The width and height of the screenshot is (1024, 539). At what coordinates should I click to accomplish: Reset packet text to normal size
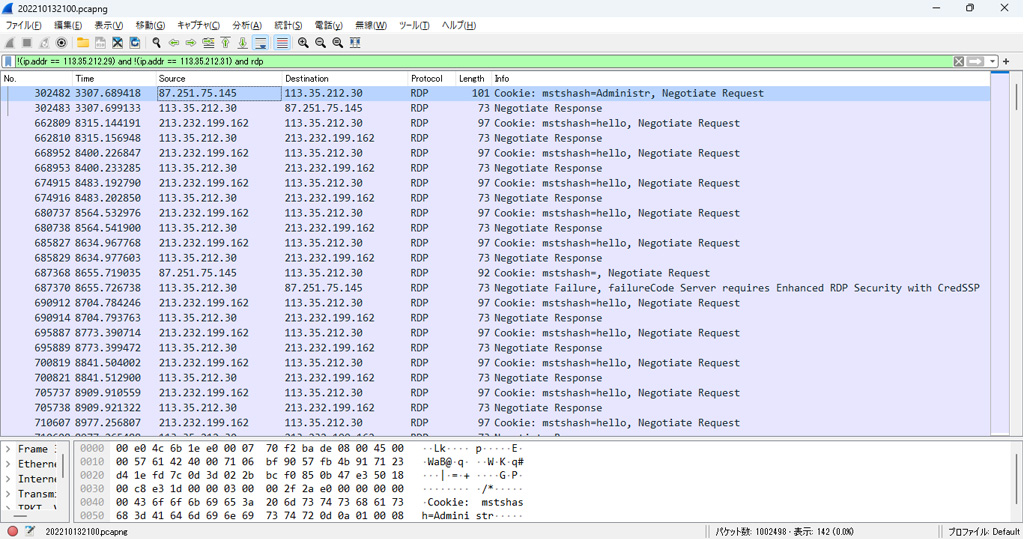(x=338, y=42)
